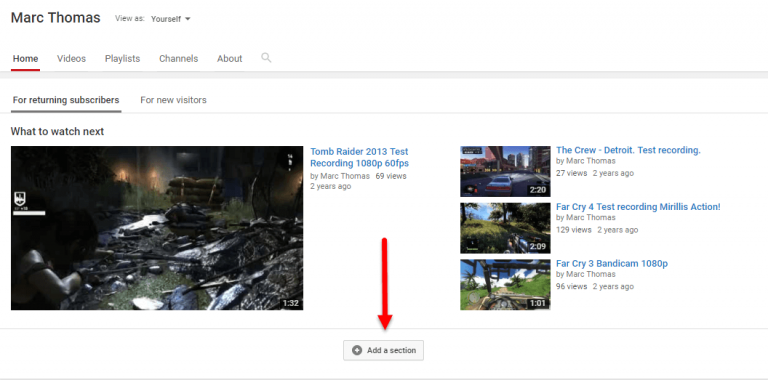Click the Far Cry 4 thumbnail showing 2:09

click(505, 228)
